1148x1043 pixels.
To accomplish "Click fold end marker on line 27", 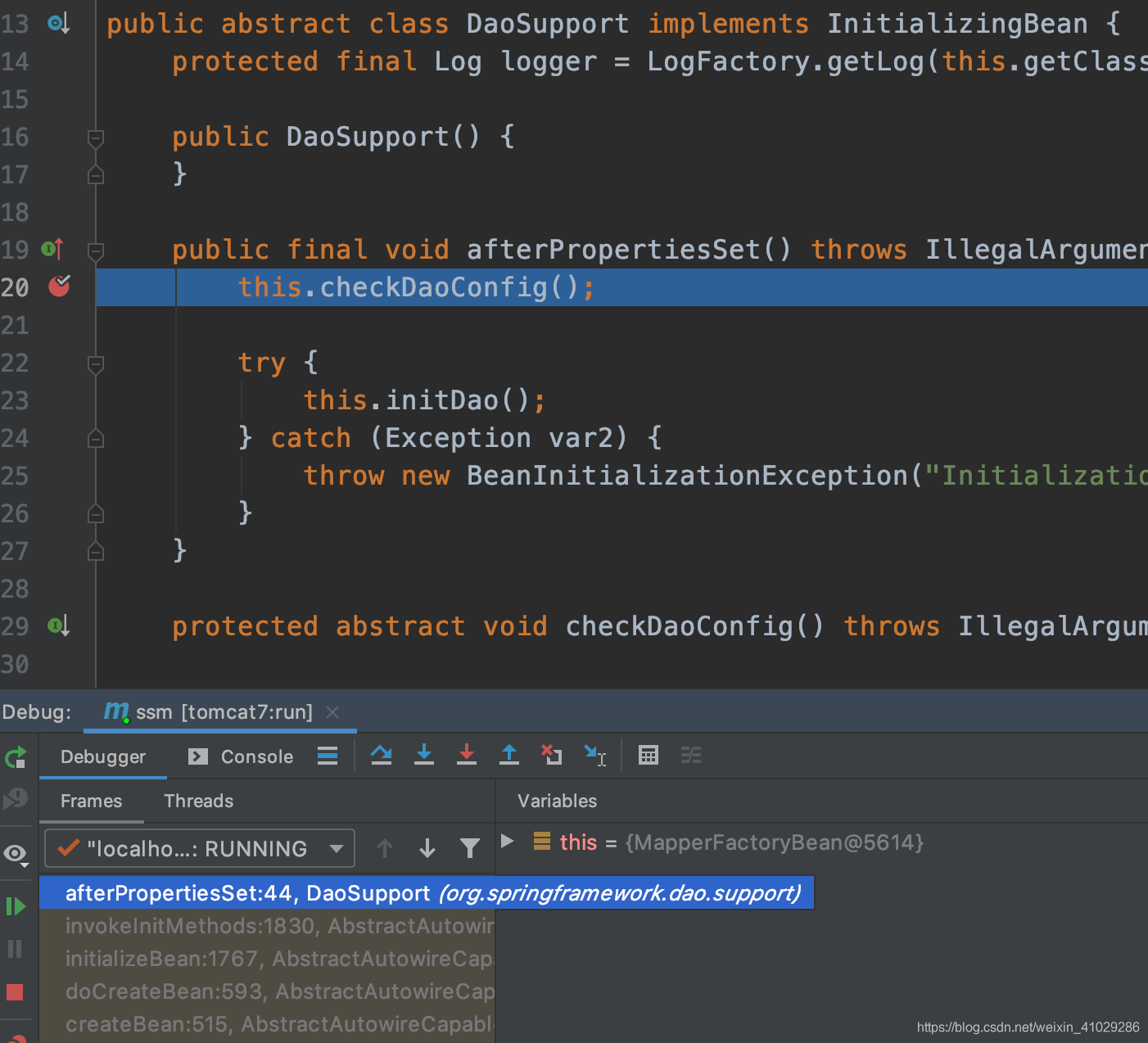I will [96, 552].
